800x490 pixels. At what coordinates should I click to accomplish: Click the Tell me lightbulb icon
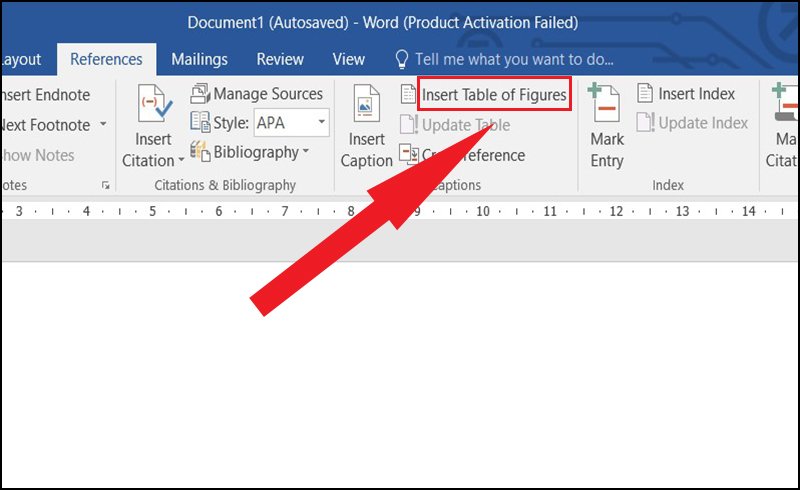pos(402,59)
